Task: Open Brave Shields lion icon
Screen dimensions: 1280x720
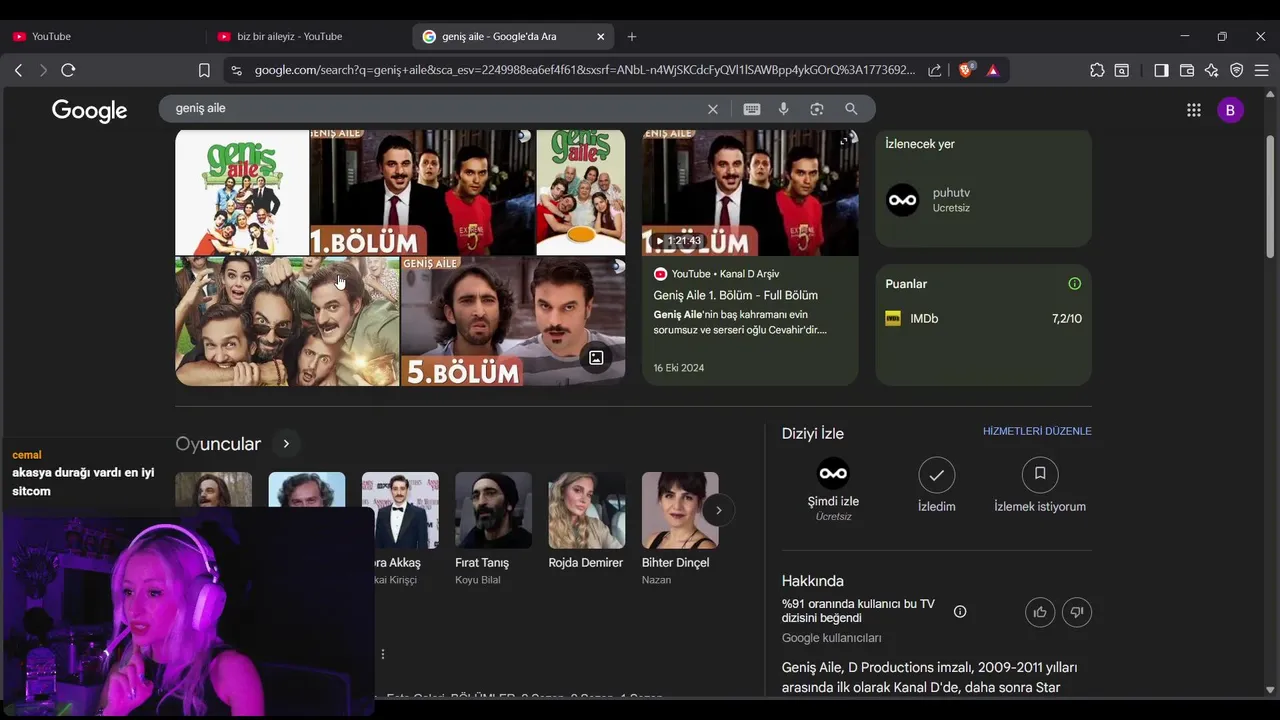Action: click(967, 70)
